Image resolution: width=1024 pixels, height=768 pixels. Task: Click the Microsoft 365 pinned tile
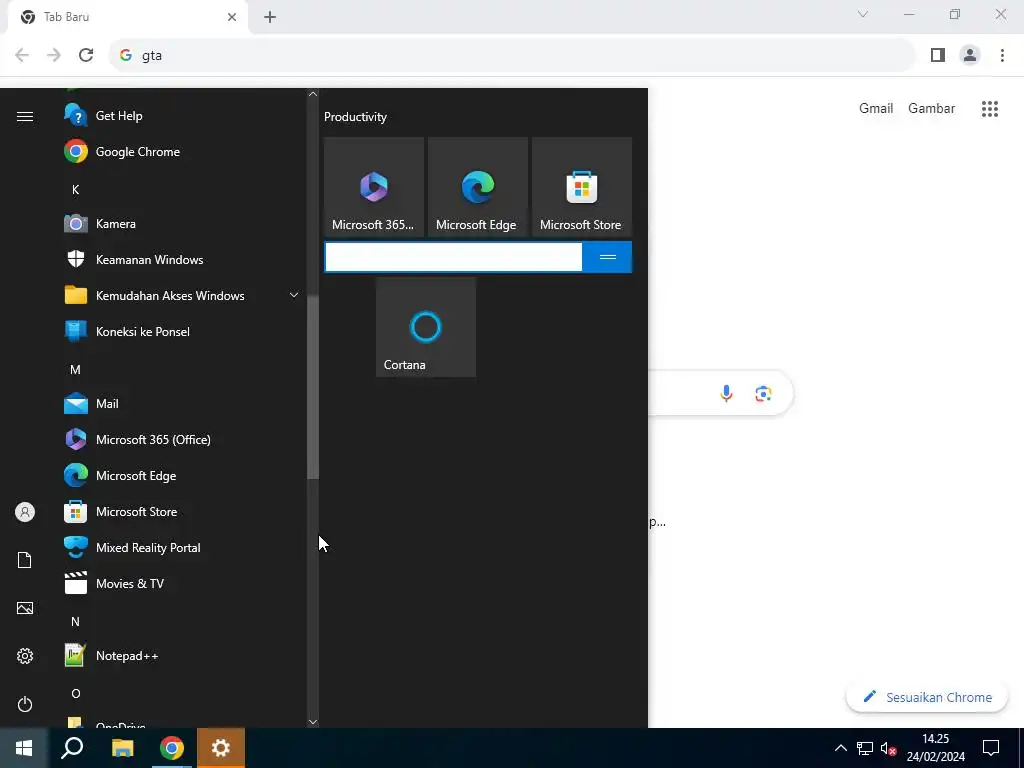[x=374, y=187]
